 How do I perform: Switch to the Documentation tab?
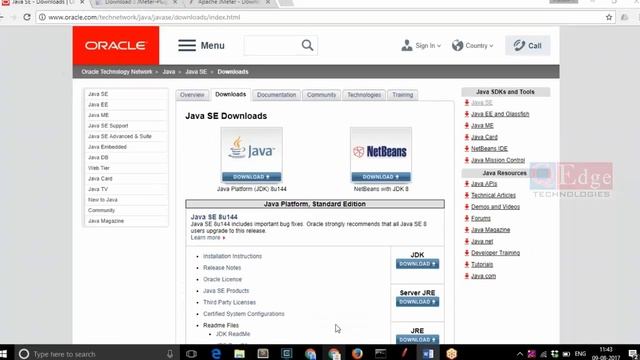276,95
